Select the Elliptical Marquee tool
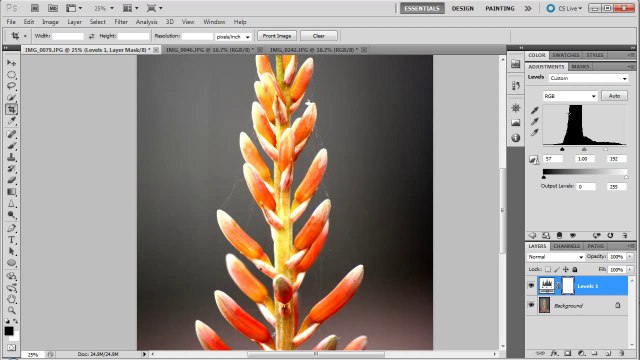This screenshot has height=360, width=640. coord(11,75)
